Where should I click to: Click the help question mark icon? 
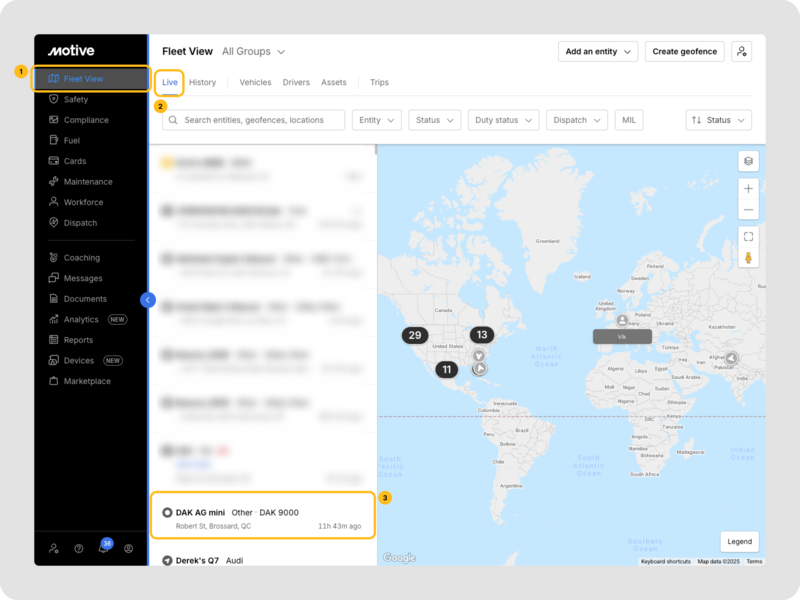pyautogui.click(x=78, y=548)
